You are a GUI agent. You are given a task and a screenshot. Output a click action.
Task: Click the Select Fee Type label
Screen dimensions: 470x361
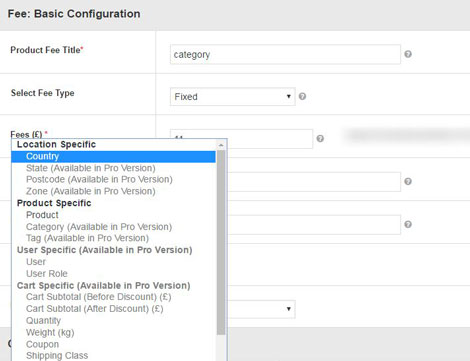[42, 93]
